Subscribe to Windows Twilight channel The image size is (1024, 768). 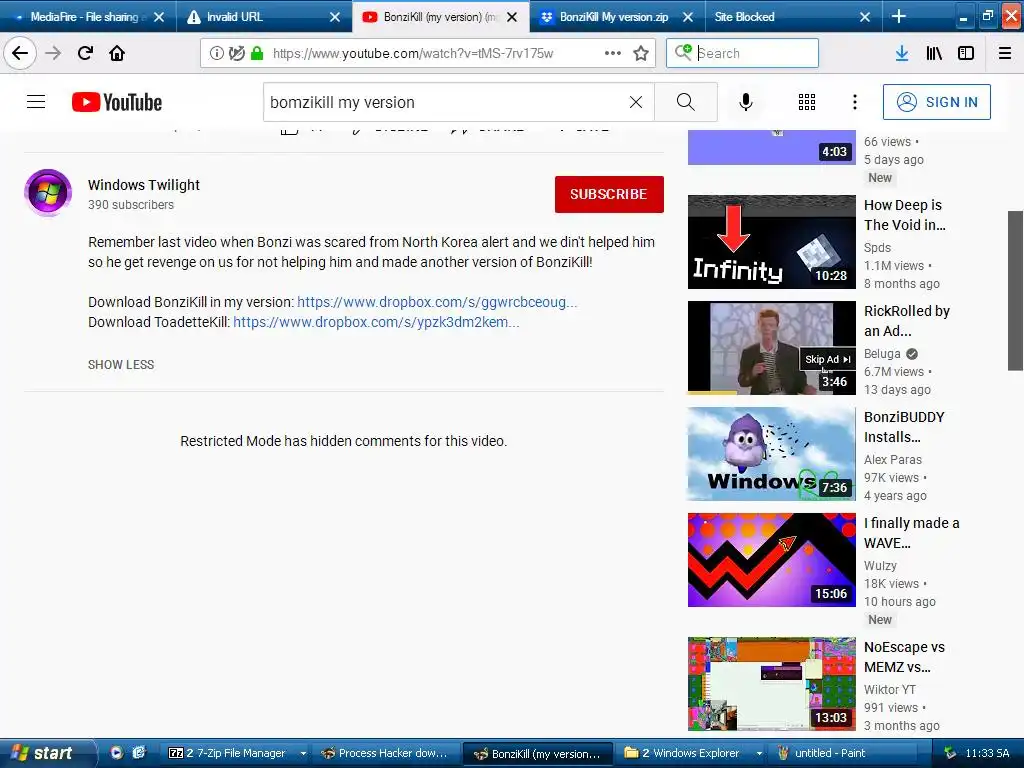click(x=609, y=194)
